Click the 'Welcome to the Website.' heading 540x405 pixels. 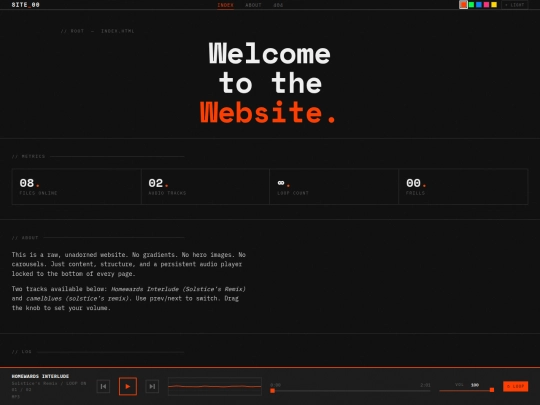click(269, 83)
